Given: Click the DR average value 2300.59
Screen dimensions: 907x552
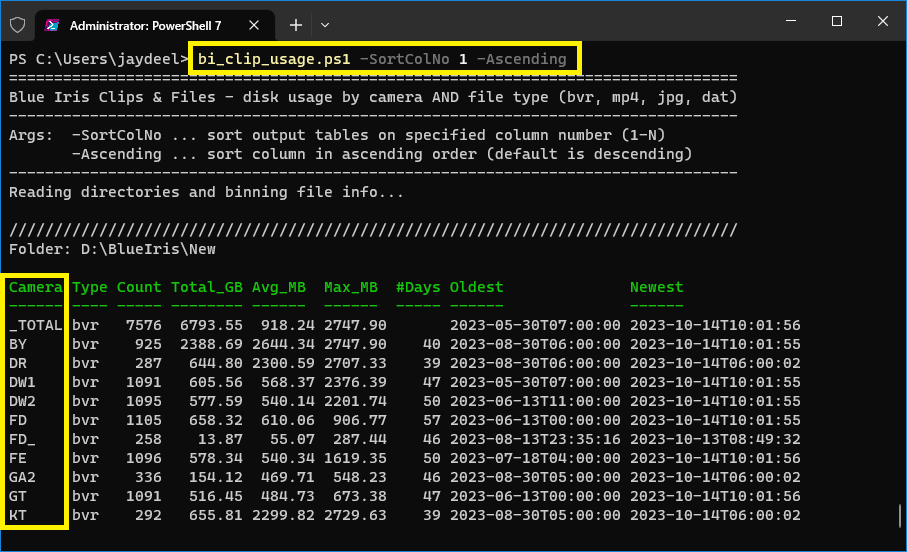Looking at the screenshot, I should click(x=283, y=363).
